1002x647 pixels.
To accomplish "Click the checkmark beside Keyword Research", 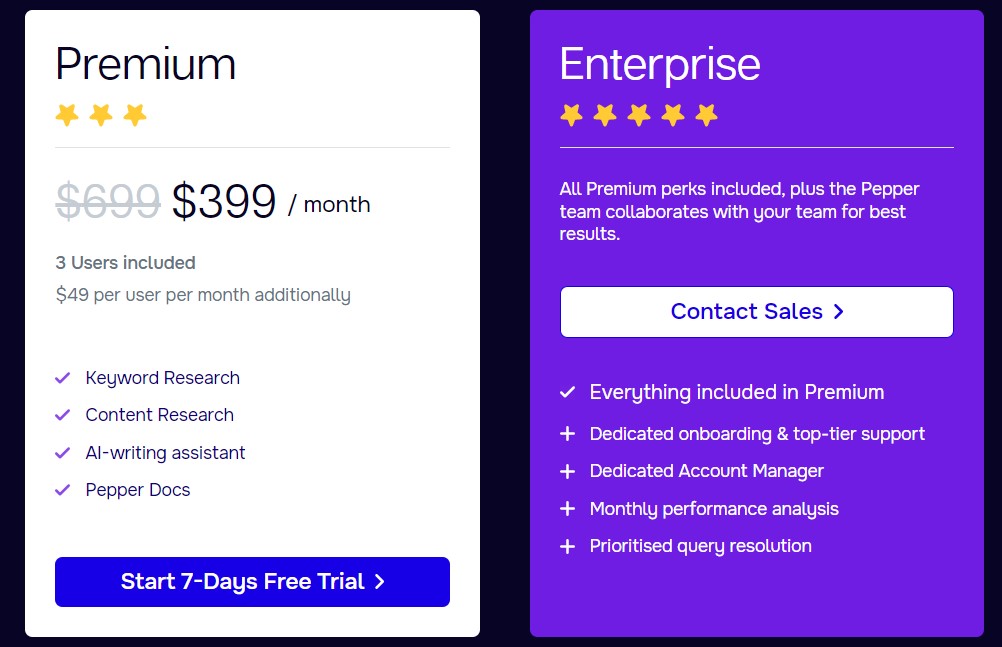I will coord(63,378).
